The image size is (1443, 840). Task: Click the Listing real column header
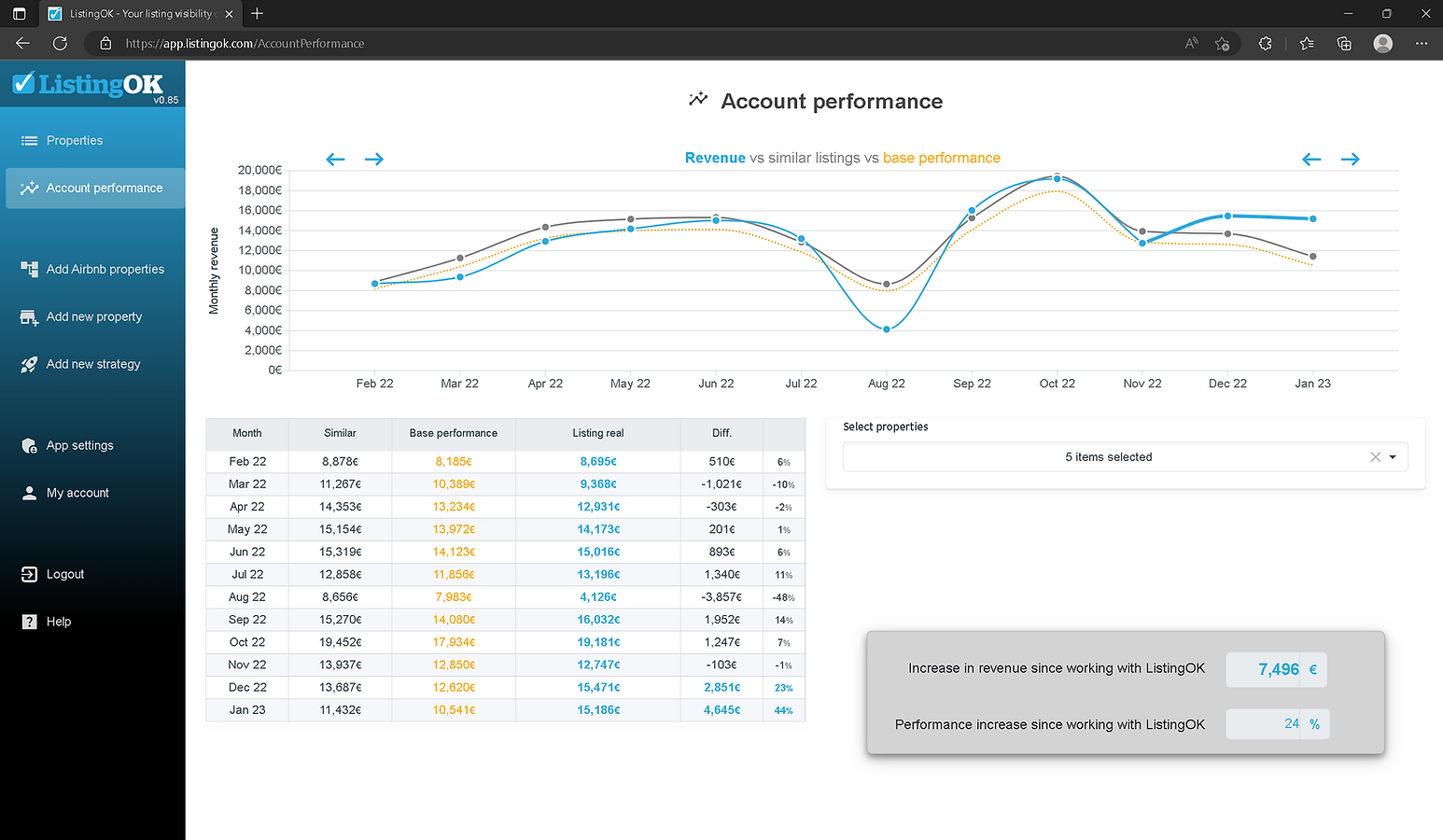598,433
